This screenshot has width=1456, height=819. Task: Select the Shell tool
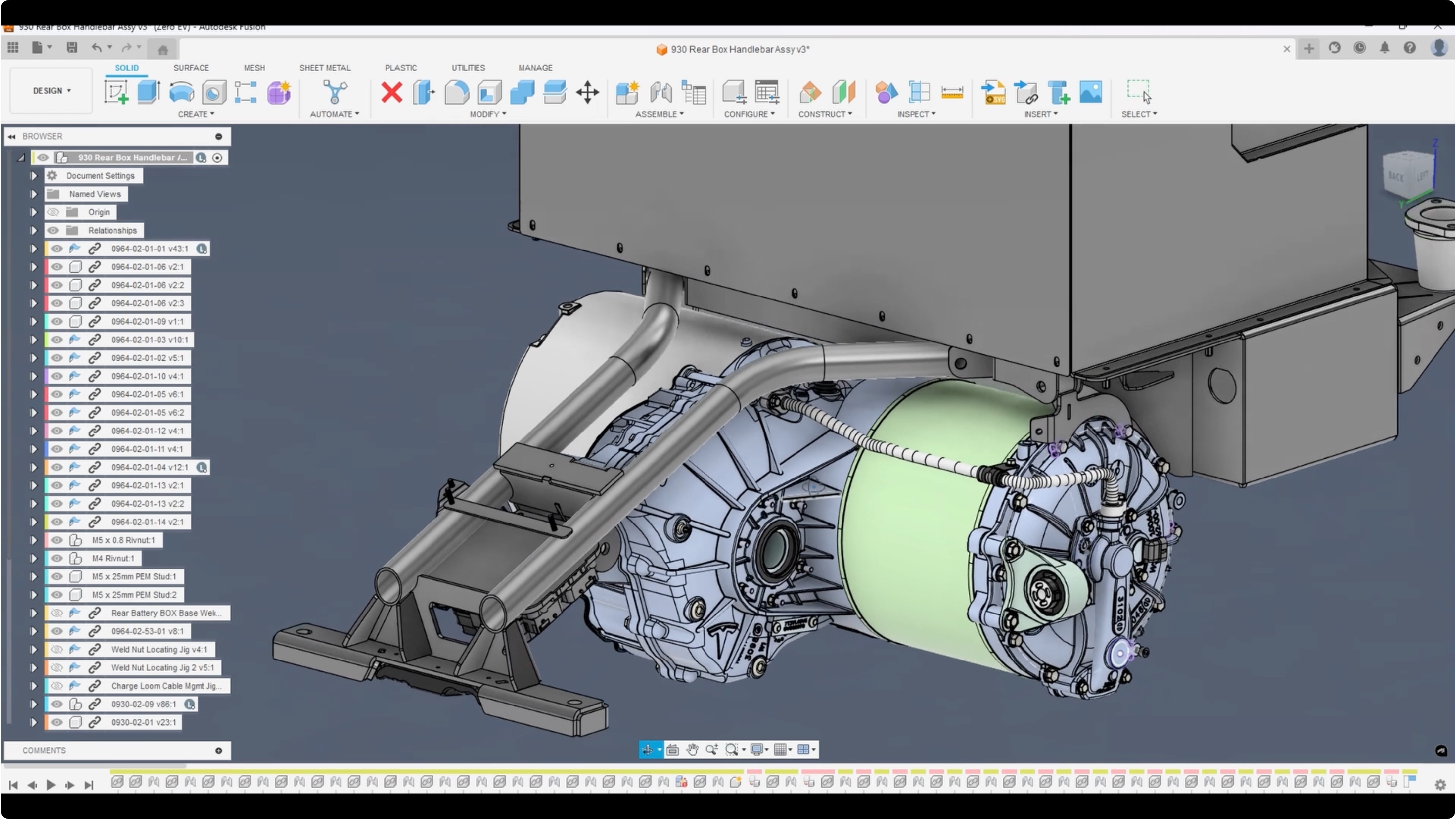(x=489, y=92)
